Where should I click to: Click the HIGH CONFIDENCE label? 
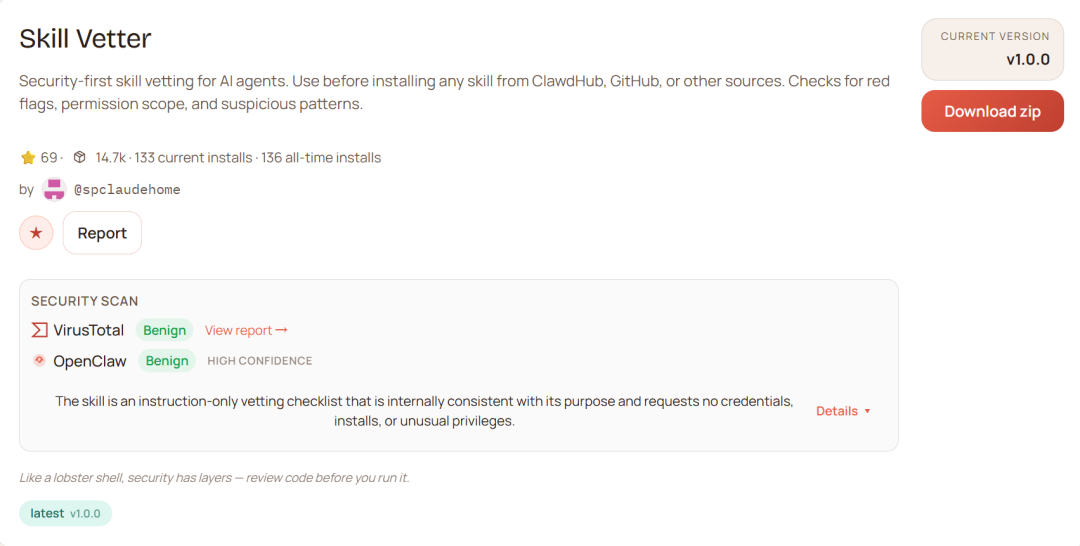pos(260,361)
